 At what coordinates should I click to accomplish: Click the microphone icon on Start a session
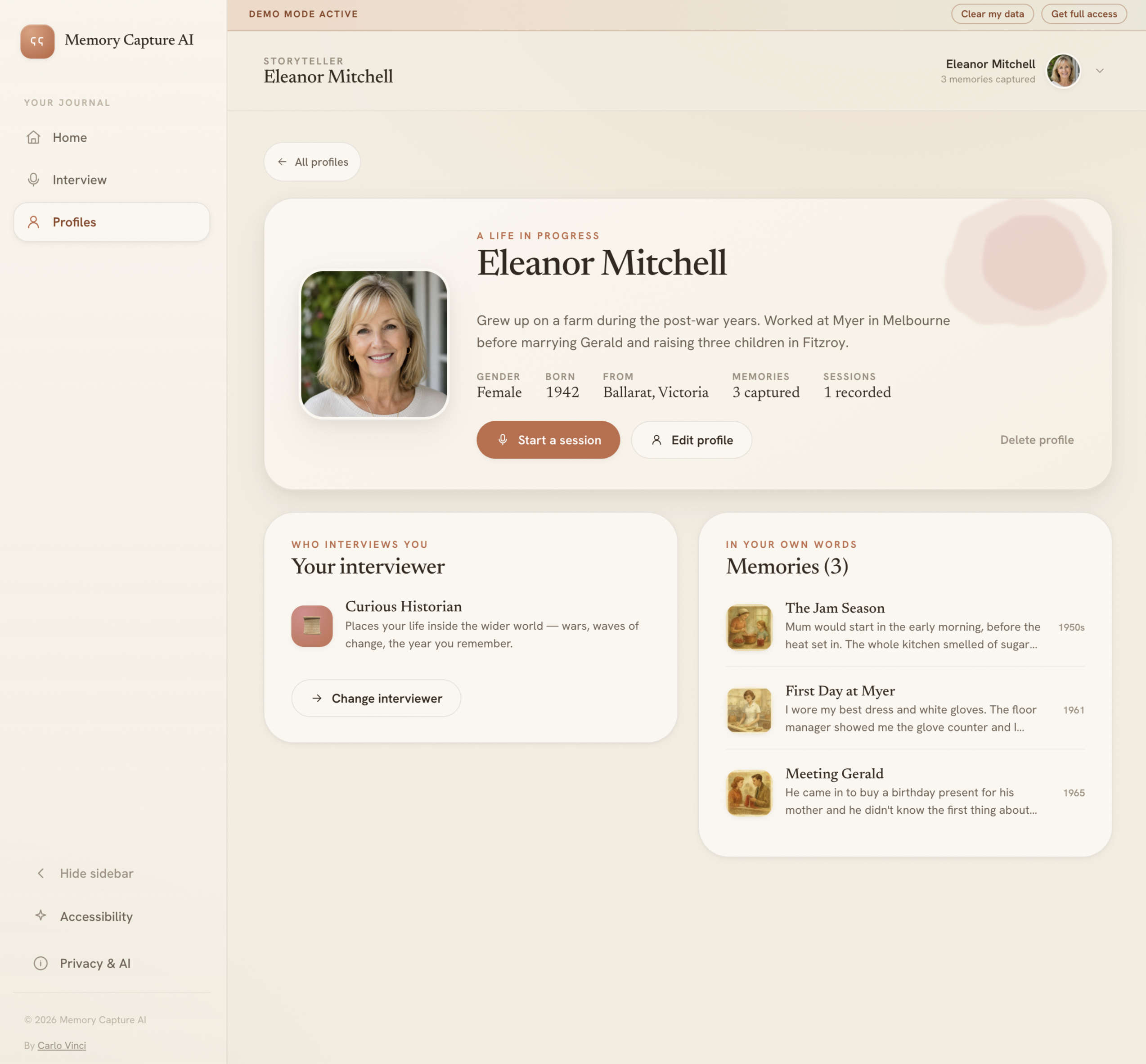503,440
